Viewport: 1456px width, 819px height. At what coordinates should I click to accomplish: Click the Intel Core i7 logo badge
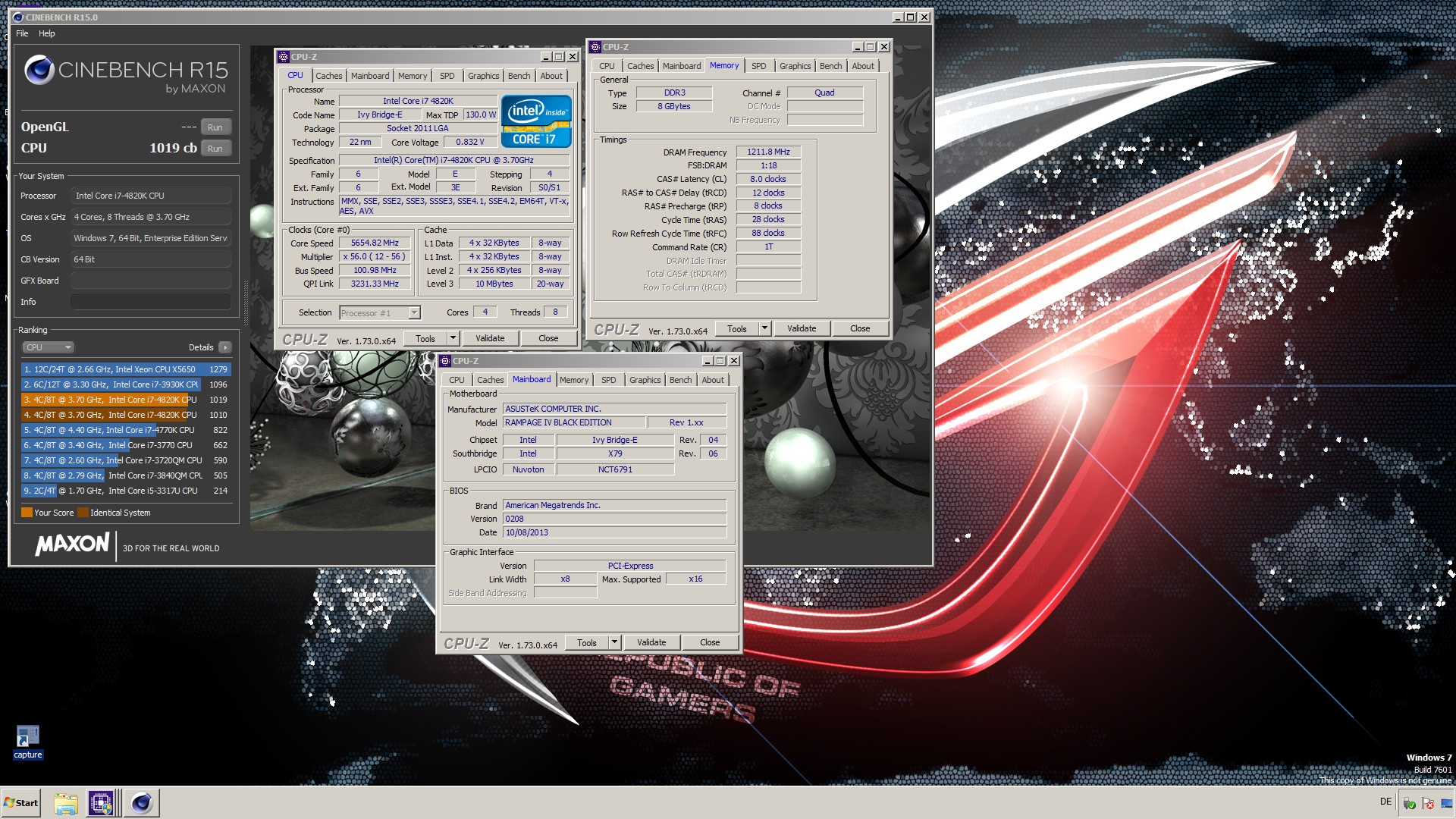click(x=536, y=121)
